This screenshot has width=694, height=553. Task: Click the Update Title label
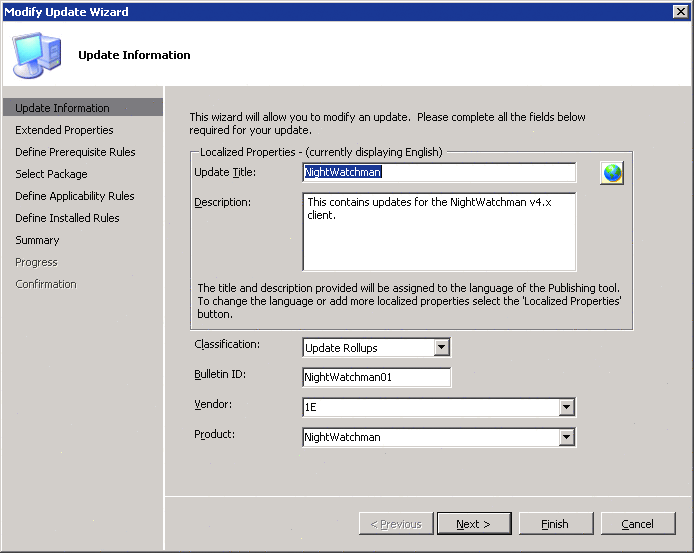click(225, 172)
